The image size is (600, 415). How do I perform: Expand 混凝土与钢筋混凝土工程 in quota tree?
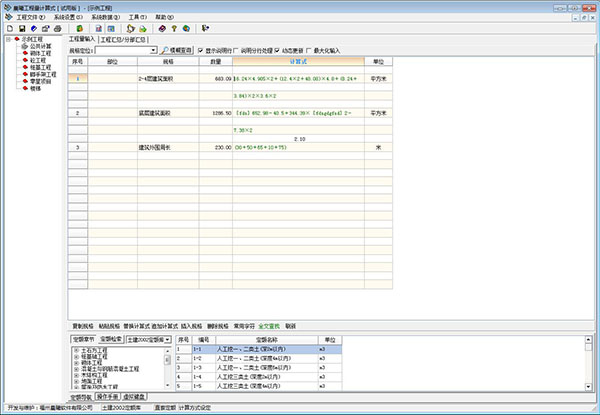(x=77, y=369)
